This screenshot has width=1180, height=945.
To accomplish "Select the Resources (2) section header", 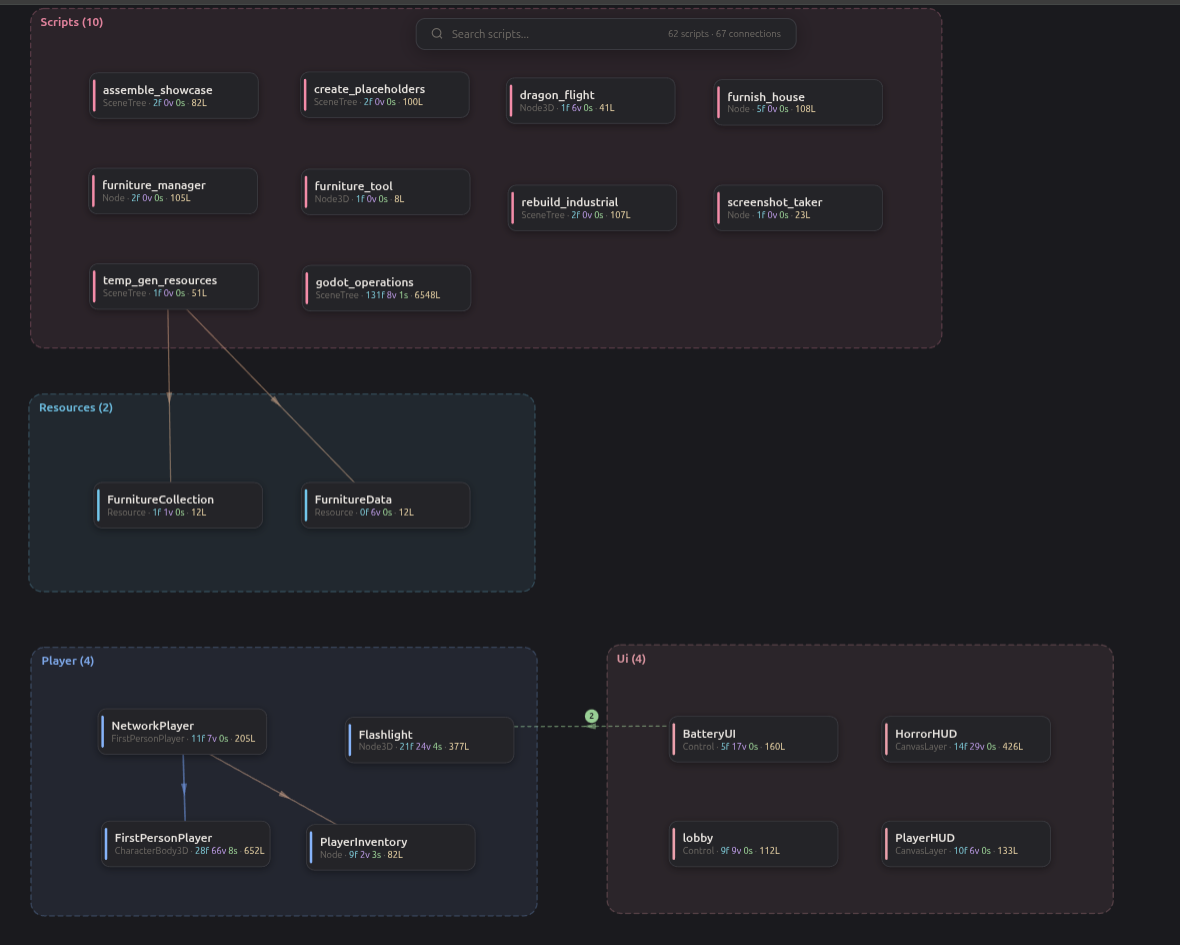I will [75, 407].
